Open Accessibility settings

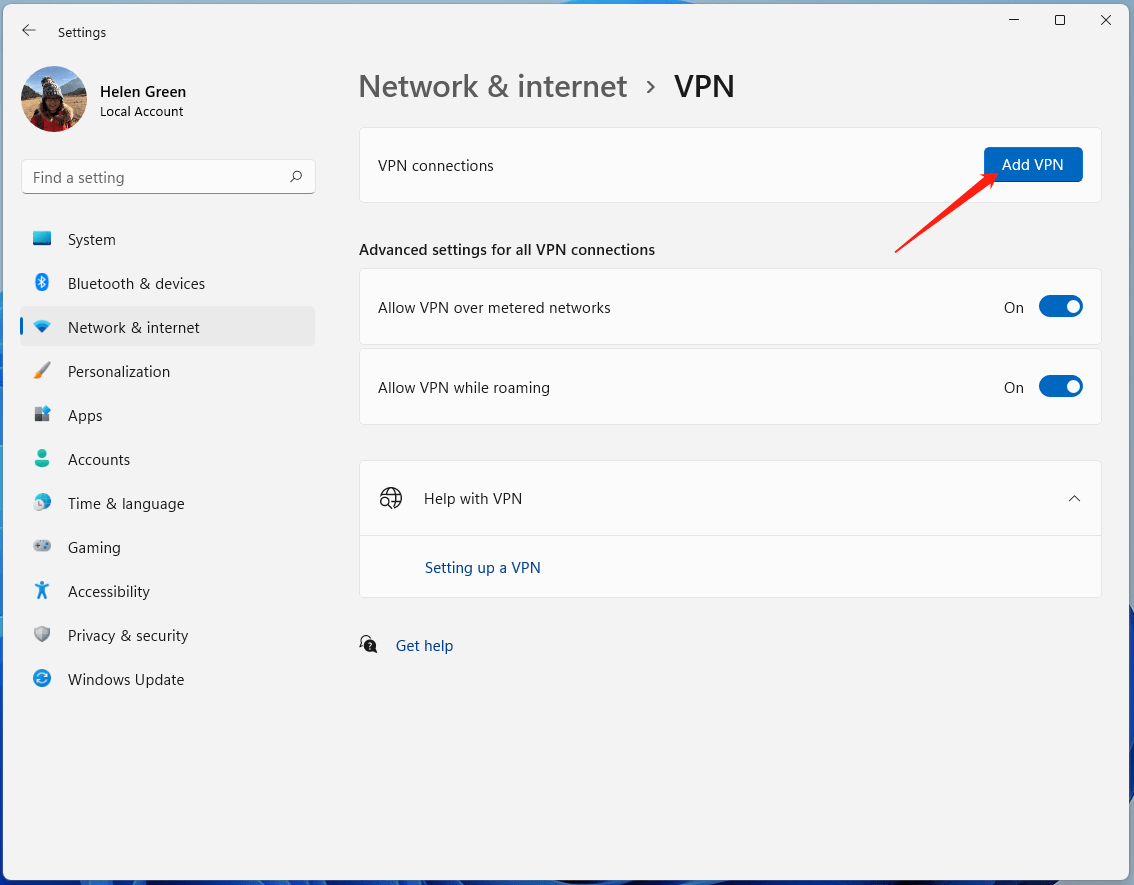(x=168, y=592)
